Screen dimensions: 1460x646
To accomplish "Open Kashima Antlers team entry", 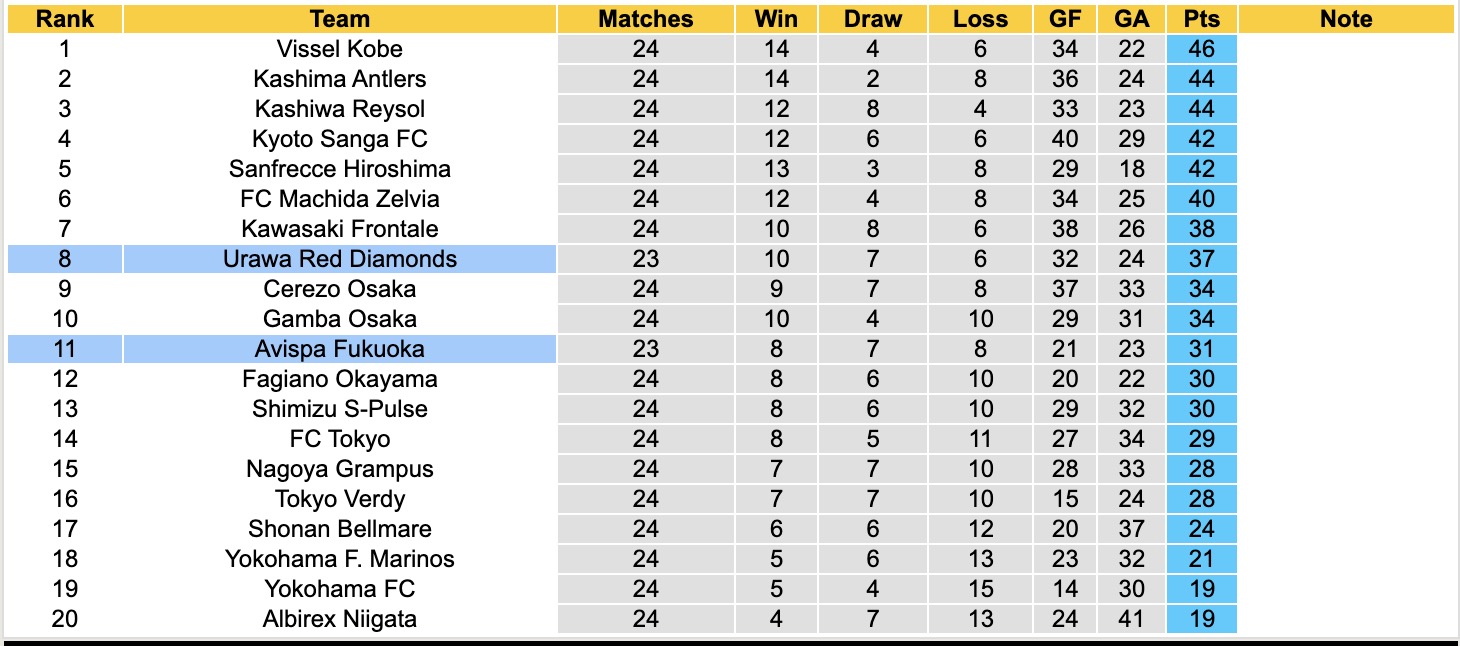I will [340, 79].
